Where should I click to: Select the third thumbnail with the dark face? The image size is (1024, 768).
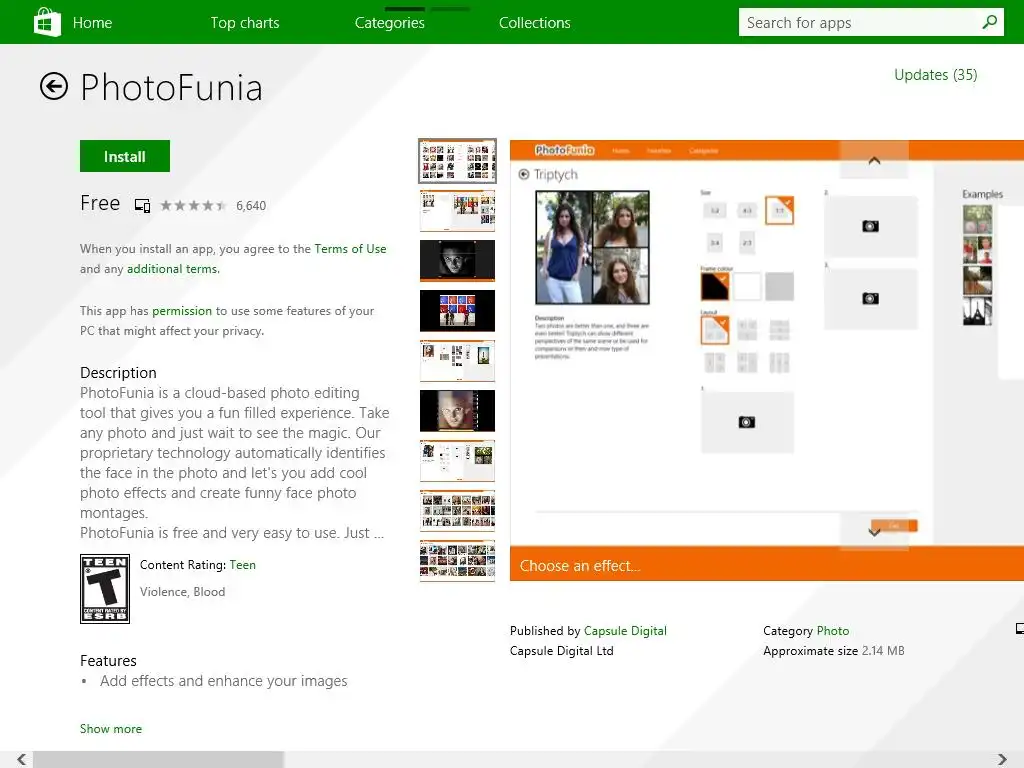(457, 261)
